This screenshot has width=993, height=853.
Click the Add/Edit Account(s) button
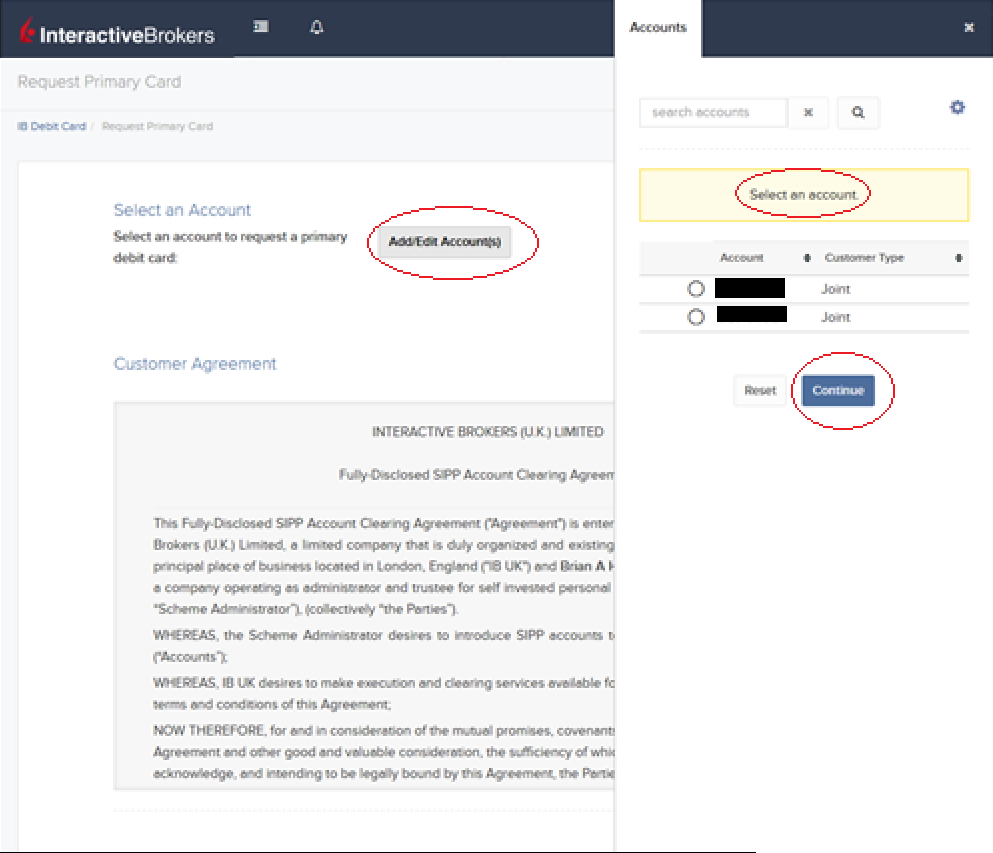[445, 242]
